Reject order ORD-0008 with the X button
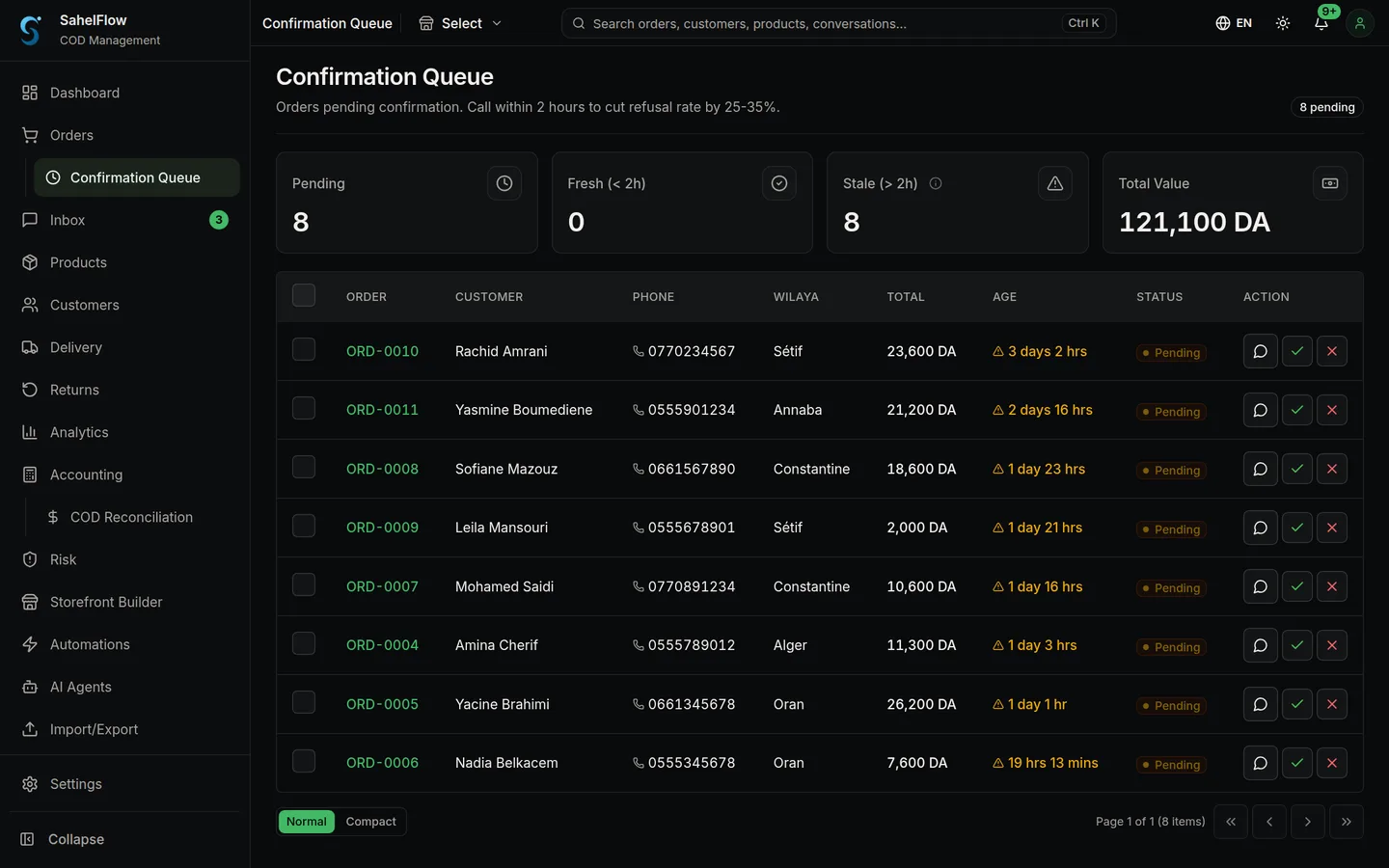Image resolution: width=1389 pixels, height=868 pixels. pyautogui.click(x=1332, y=470)
